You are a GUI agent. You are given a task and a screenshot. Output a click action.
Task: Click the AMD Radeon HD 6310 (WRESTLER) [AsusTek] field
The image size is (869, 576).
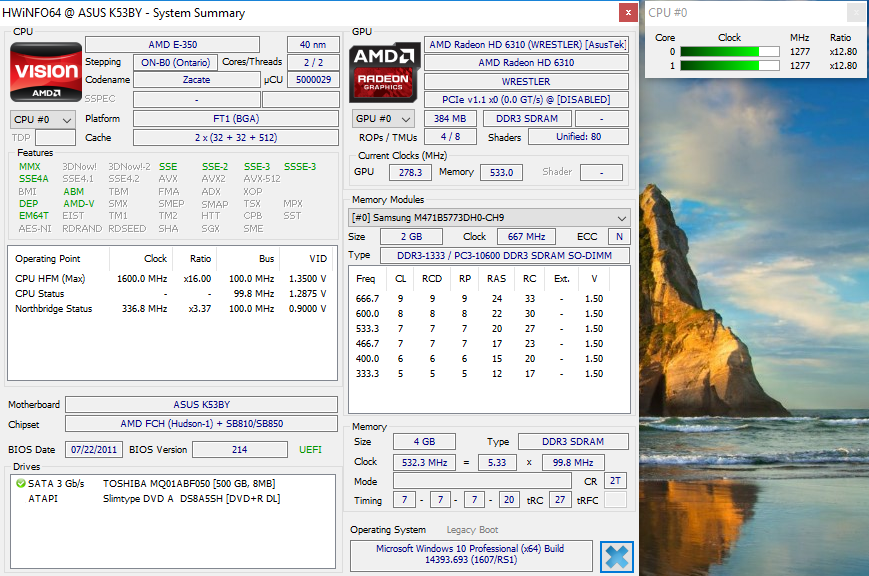click(x=527, y=44)
